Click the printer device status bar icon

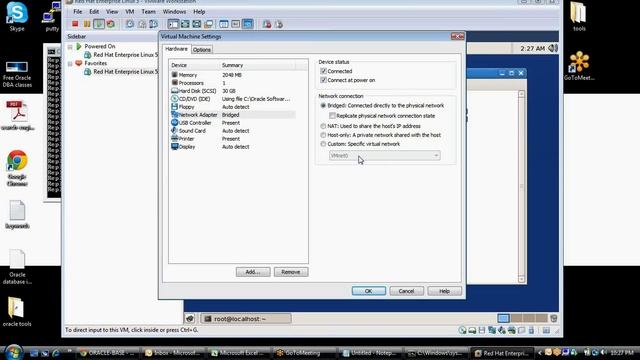[x=511, y=330]
